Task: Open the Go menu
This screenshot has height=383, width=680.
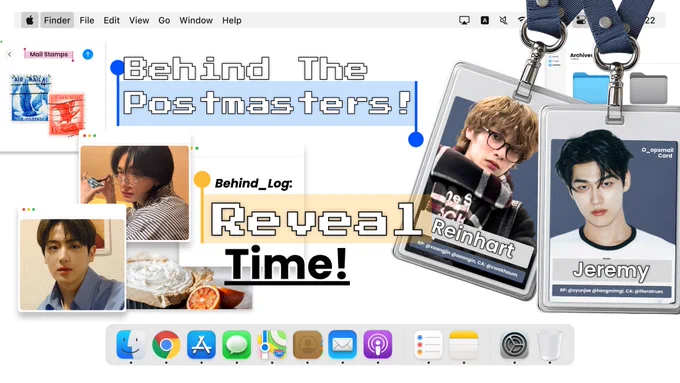Action: [x=164, y=20]
